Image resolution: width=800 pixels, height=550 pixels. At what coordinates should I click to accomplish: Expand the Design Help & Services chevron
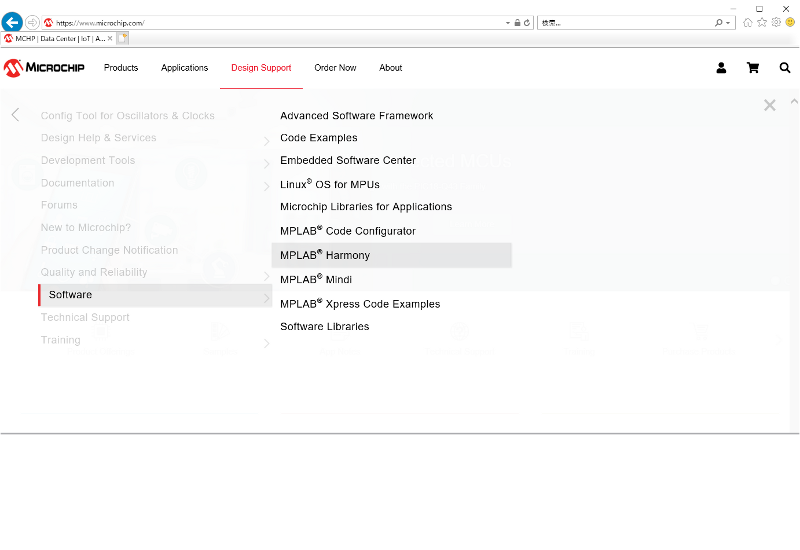pyautogui.click(x=266, y=141)
